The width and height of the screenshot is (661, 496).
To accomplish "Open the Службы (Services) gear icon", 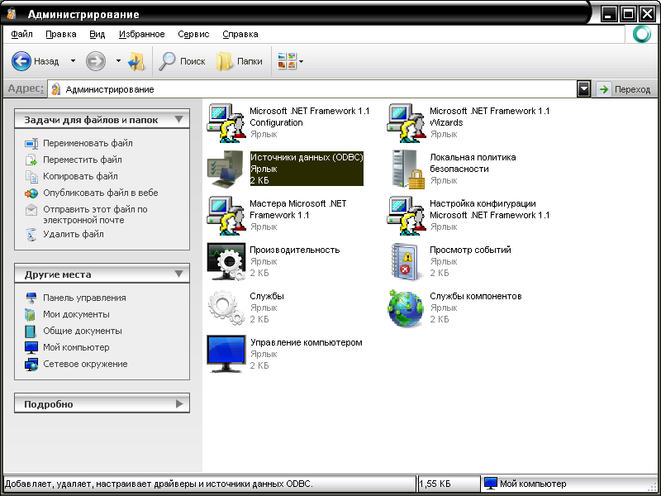I will coord(224,308).
